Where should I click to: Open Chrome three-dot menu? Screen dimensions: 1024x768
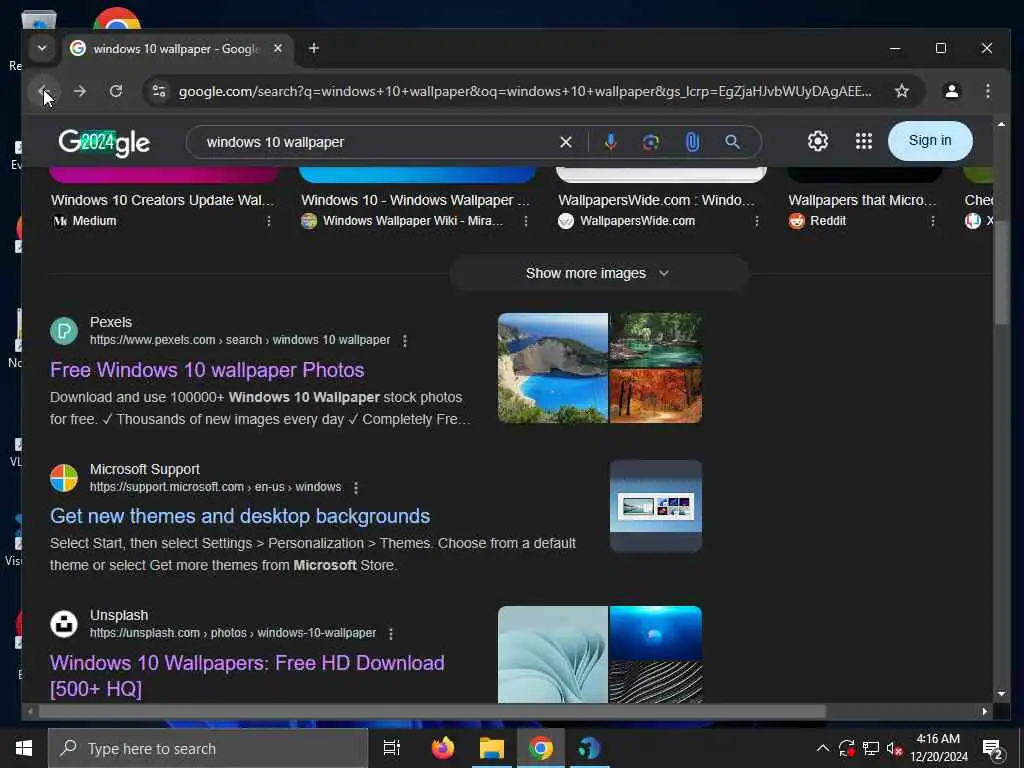(x=987, y=91)
